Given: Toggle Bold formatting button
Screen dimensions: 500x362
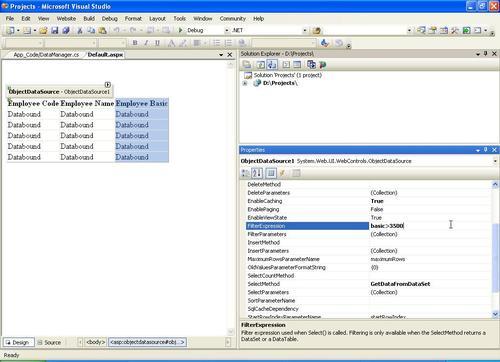Looking at the screenshot, I should [x=135, y=43].
